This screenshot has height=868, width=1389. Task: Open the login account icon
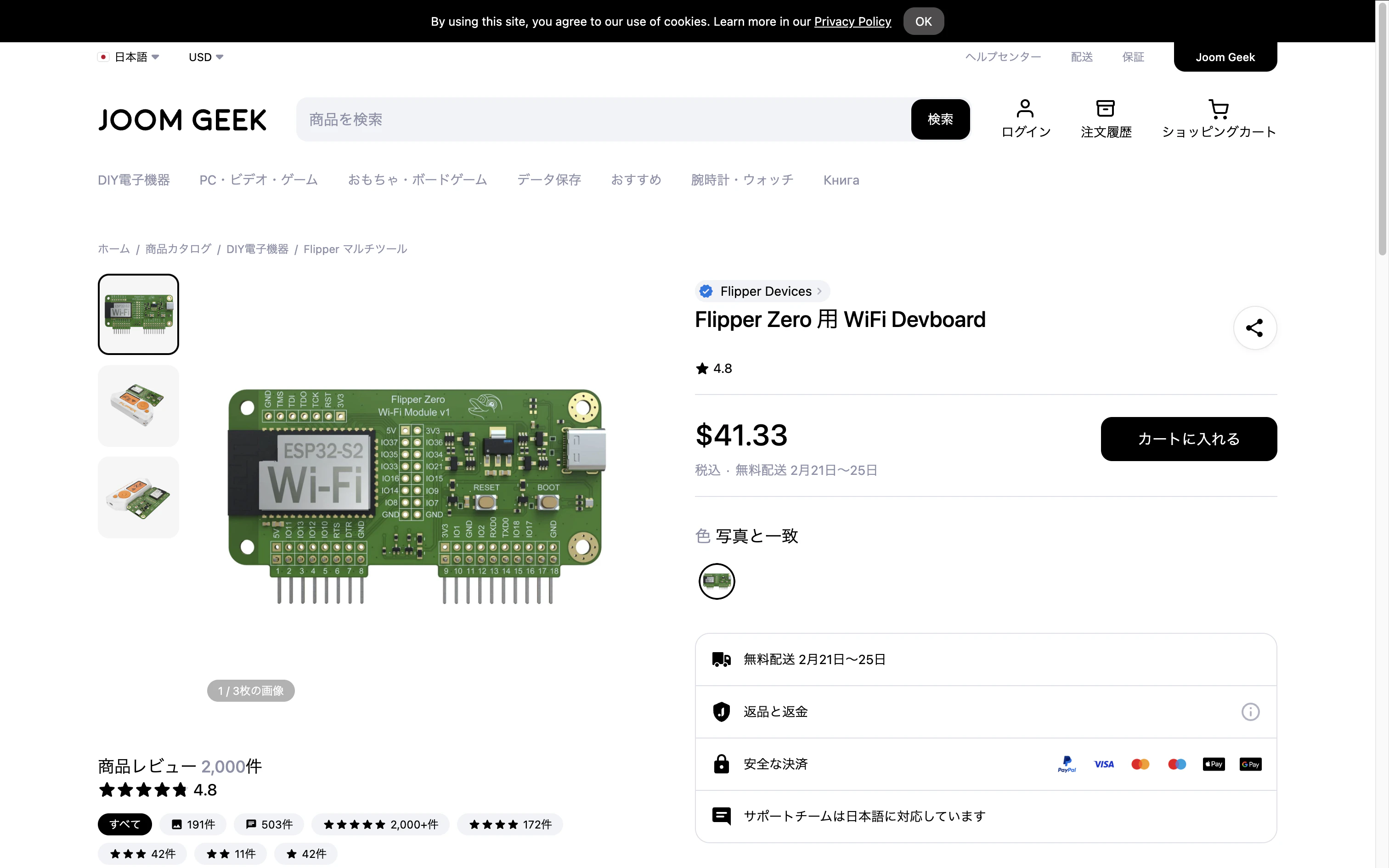pos(1025,108)
